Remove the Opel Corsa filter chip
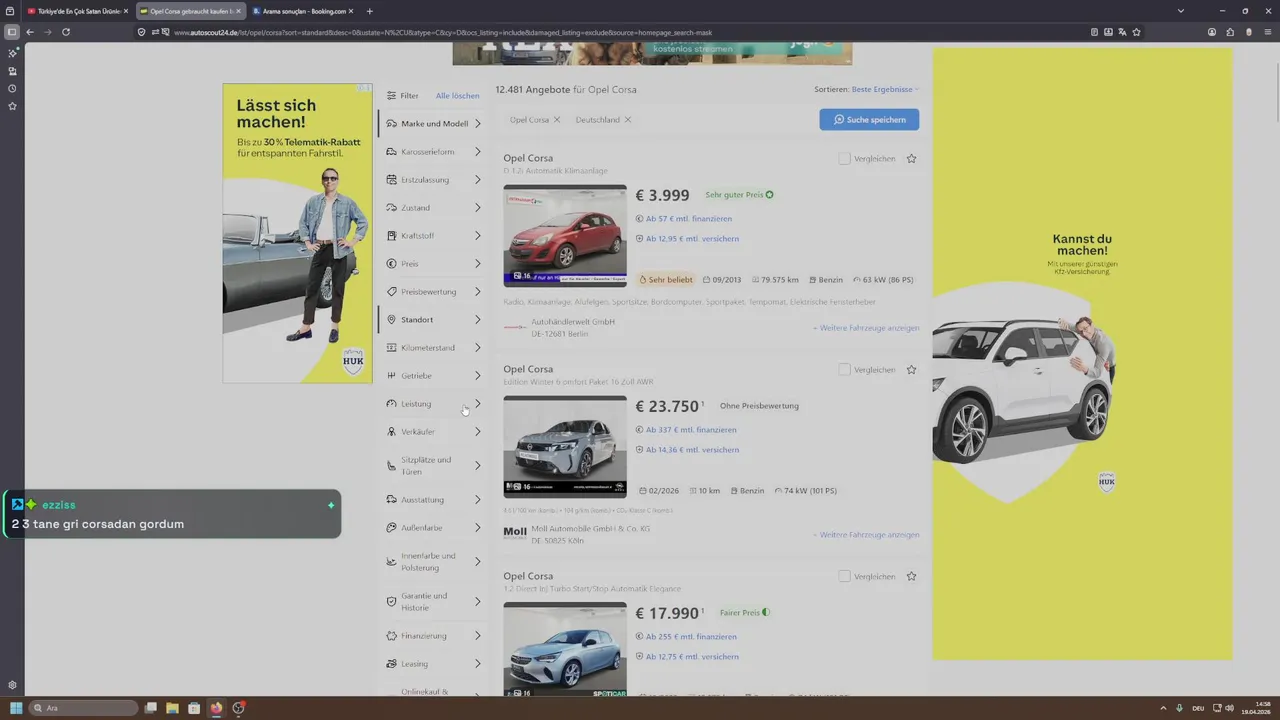The width and height of the screenshot is (1280, 720). 557,120
